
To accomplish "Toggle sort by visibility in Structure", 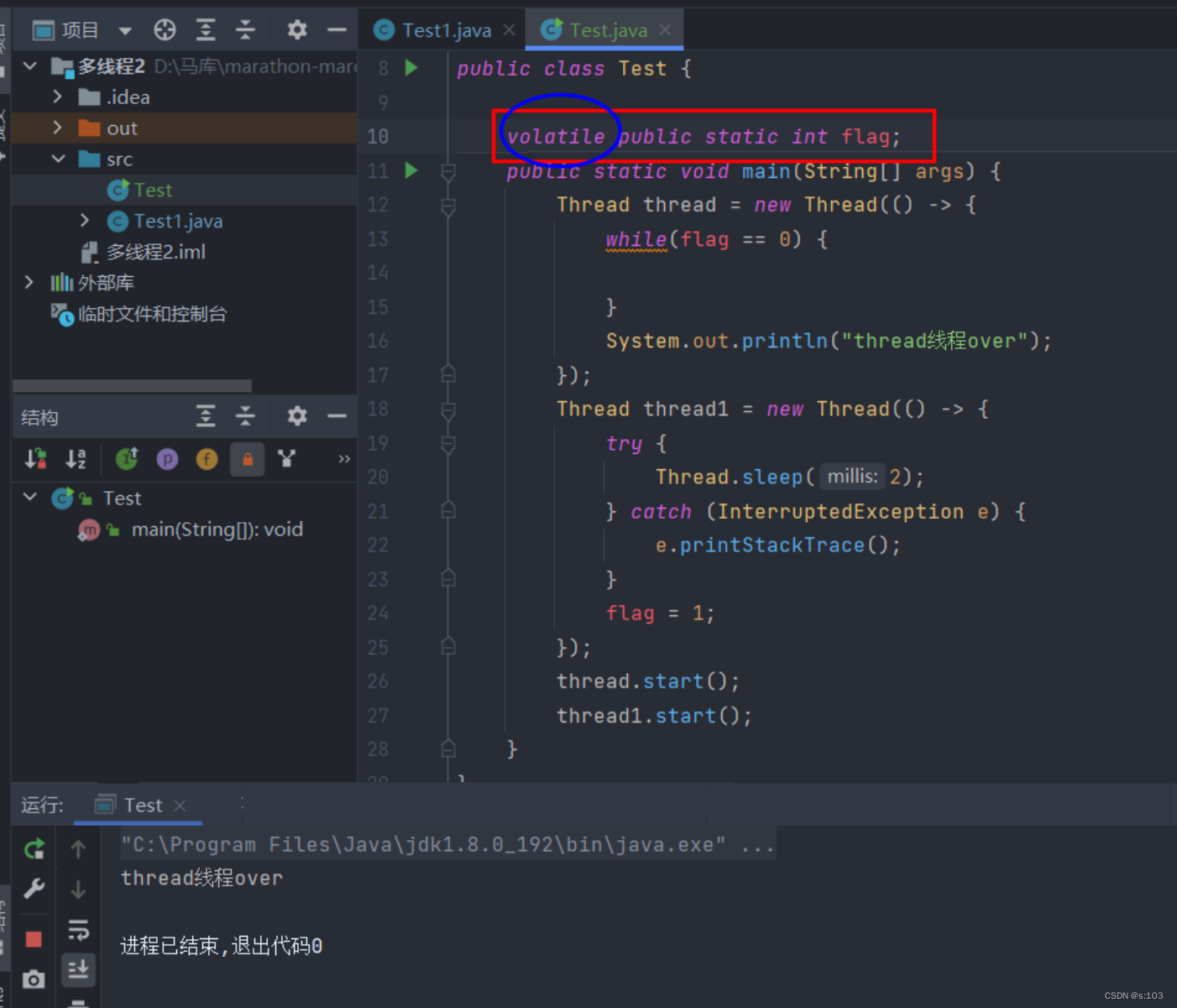I will [x=35, y=458].
